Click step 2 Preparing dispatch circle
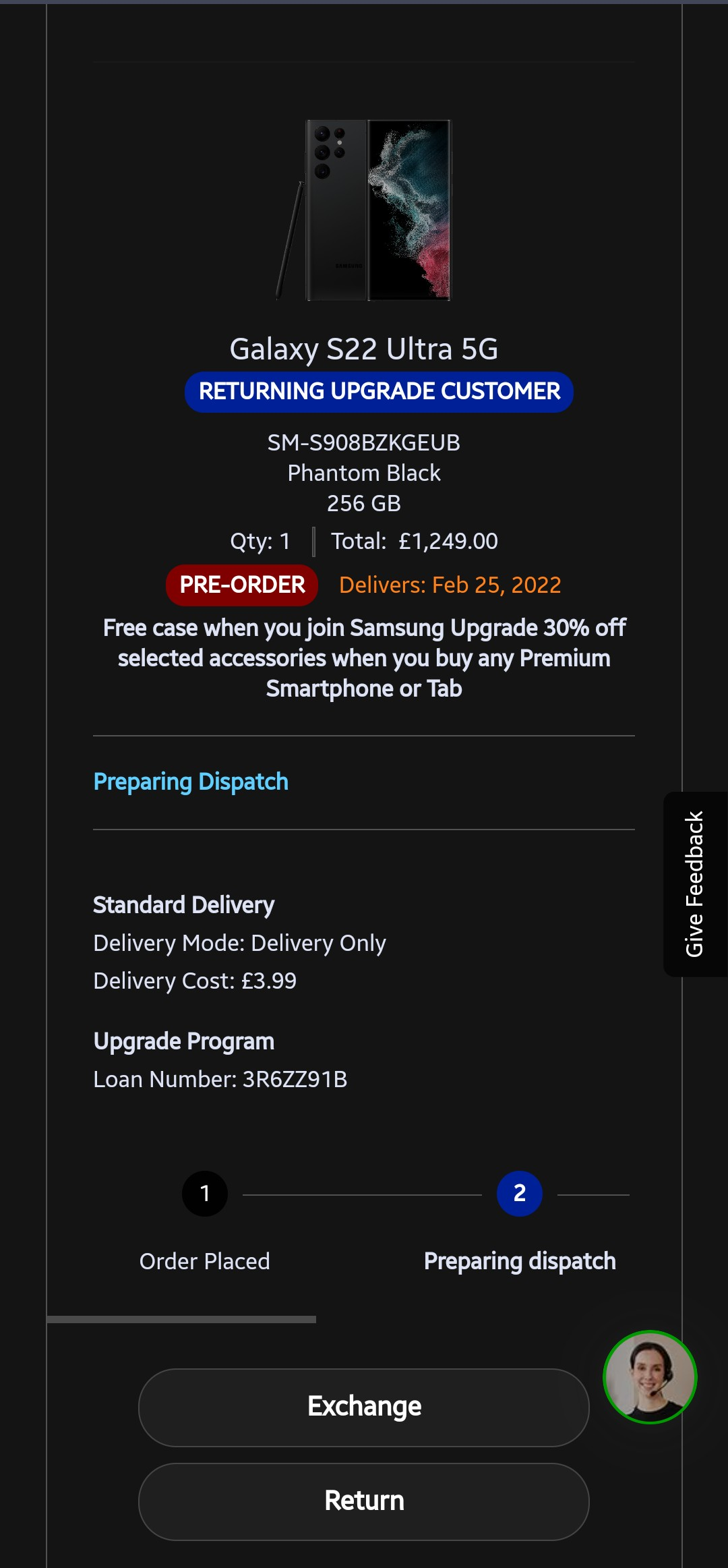 pyautogui.click(x=520, y=1192)
